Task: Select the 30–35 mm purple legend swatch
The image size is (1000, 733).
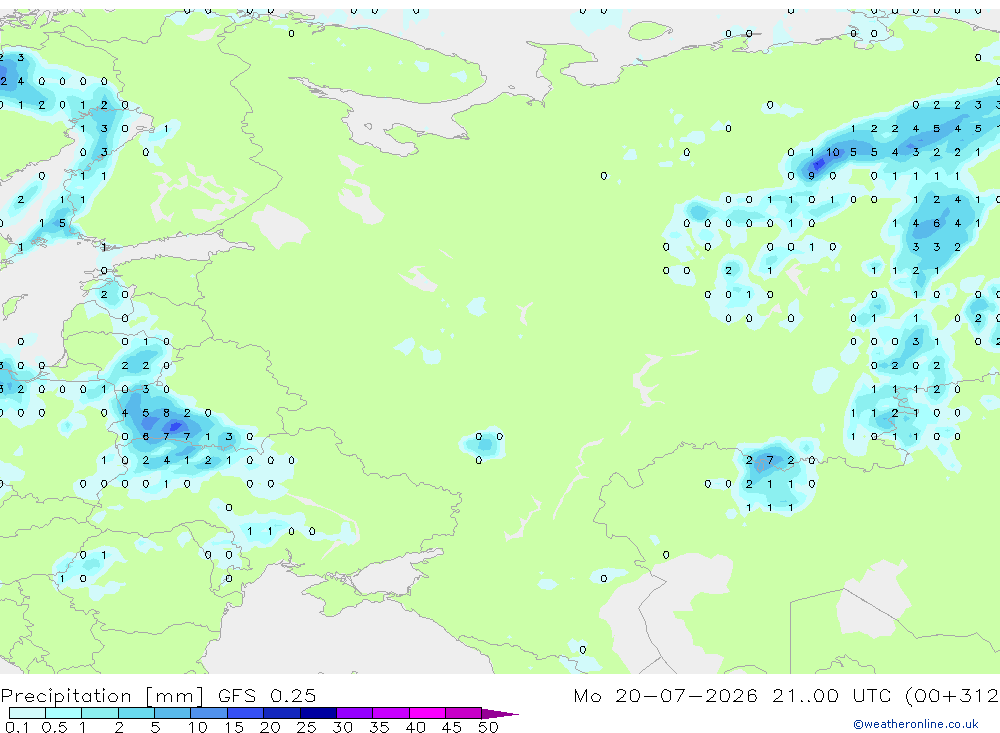Action: (354, 713)
